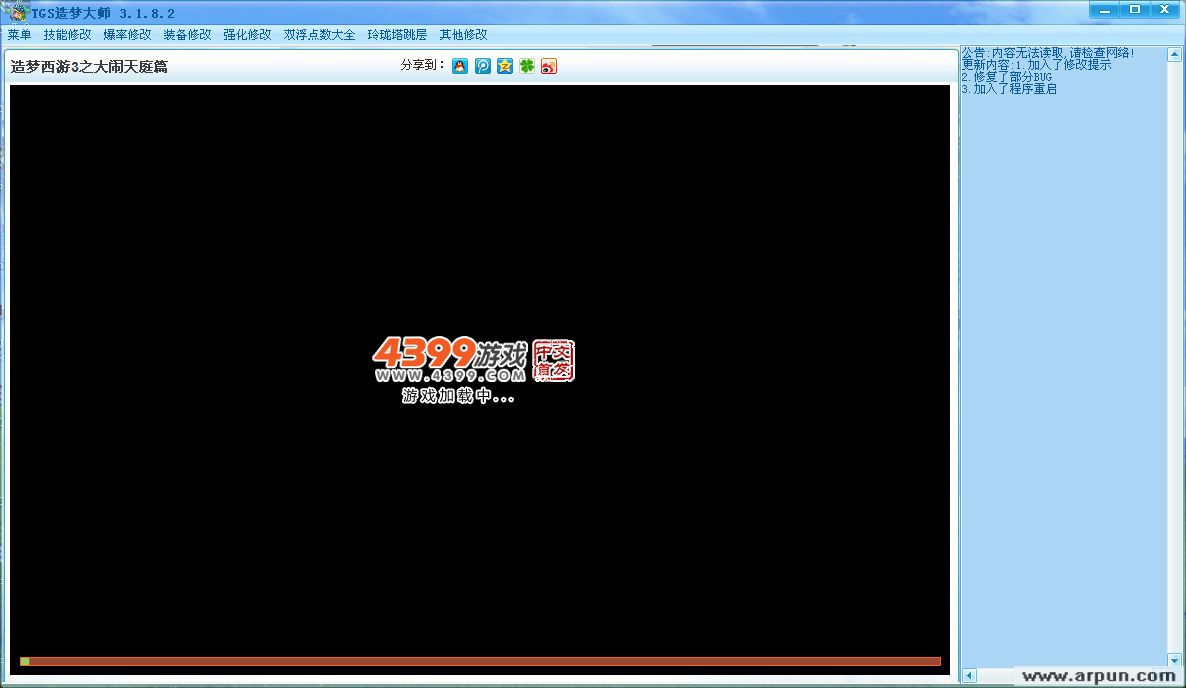
Task: Open the 双浮点数大全 menu
Action: click(x=319, y=35)
